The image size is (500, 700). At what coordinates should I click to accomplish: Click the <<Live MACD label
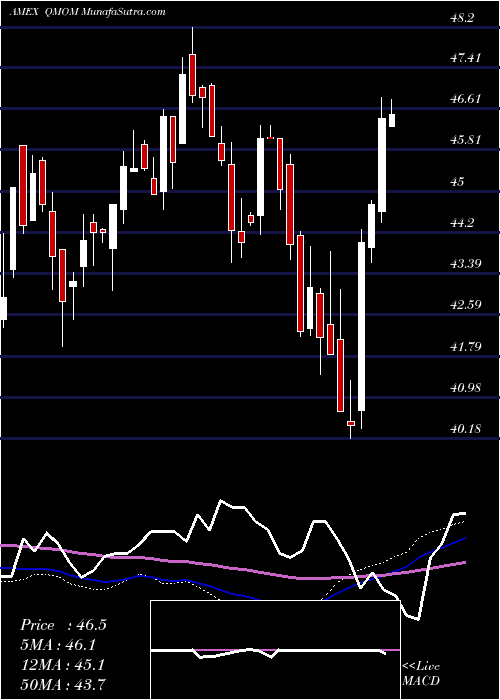(421, 673)
